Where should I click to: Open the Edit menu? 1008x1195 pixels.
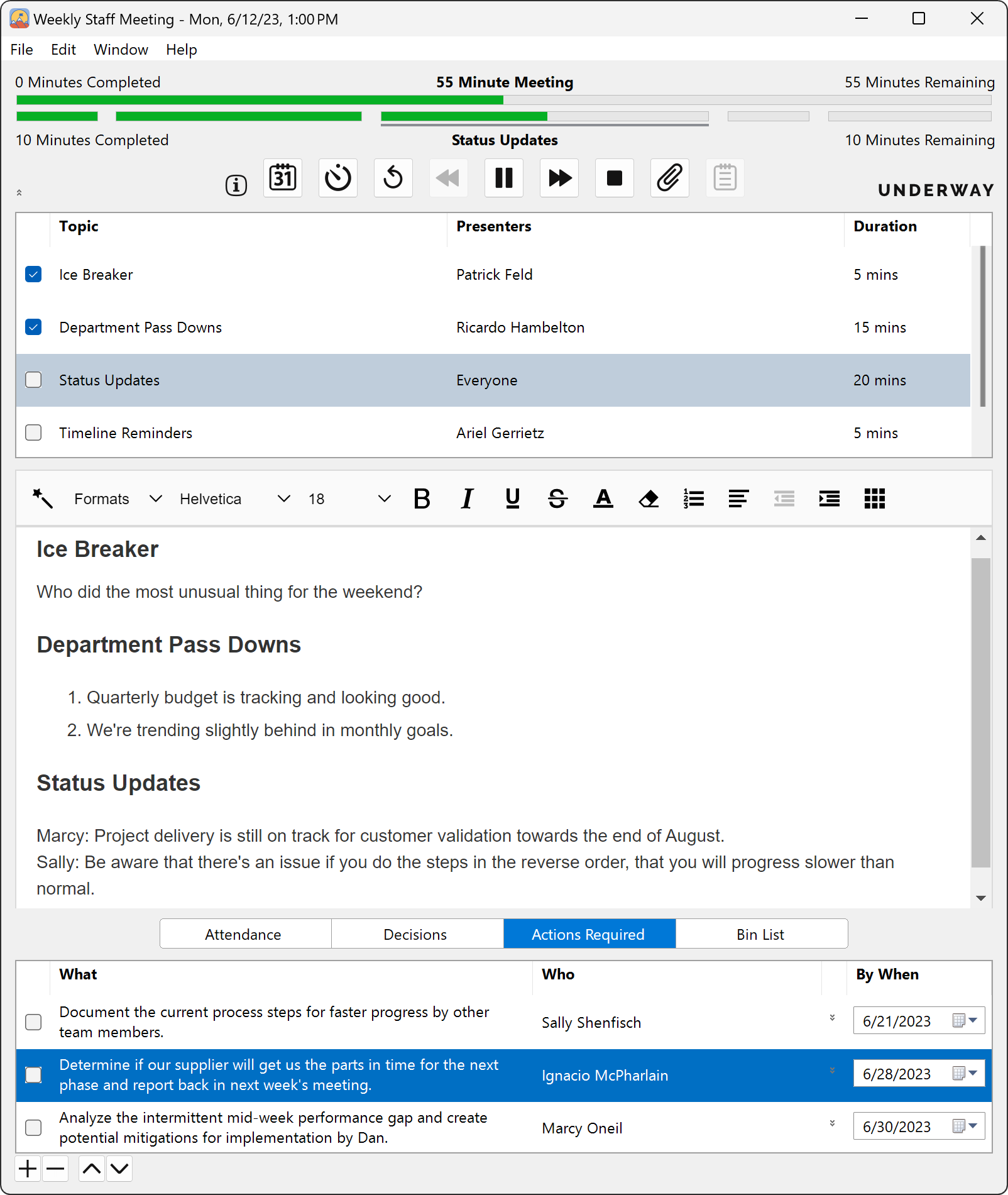point(63,50)
